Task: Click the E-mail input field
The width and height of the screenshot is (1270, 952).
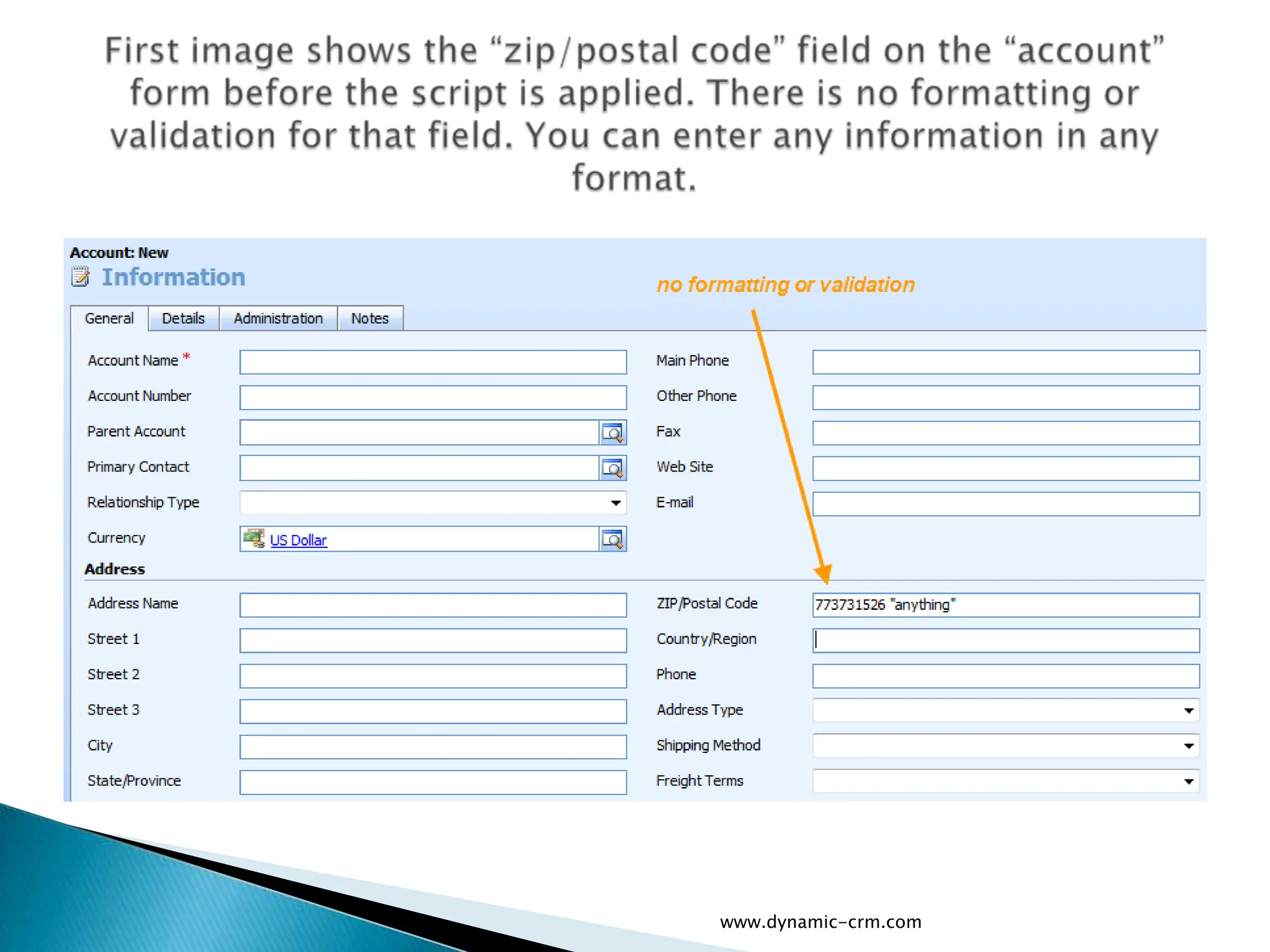Action: point(1005,504)
